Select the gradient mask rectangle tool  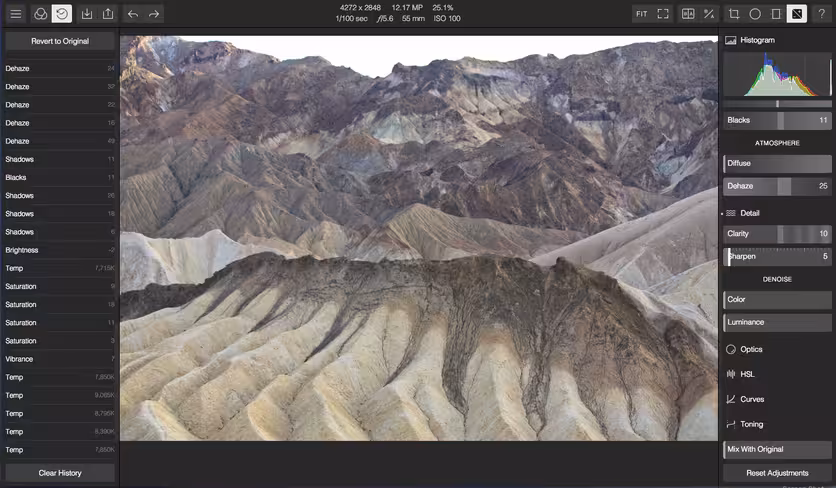coord(776,14)
